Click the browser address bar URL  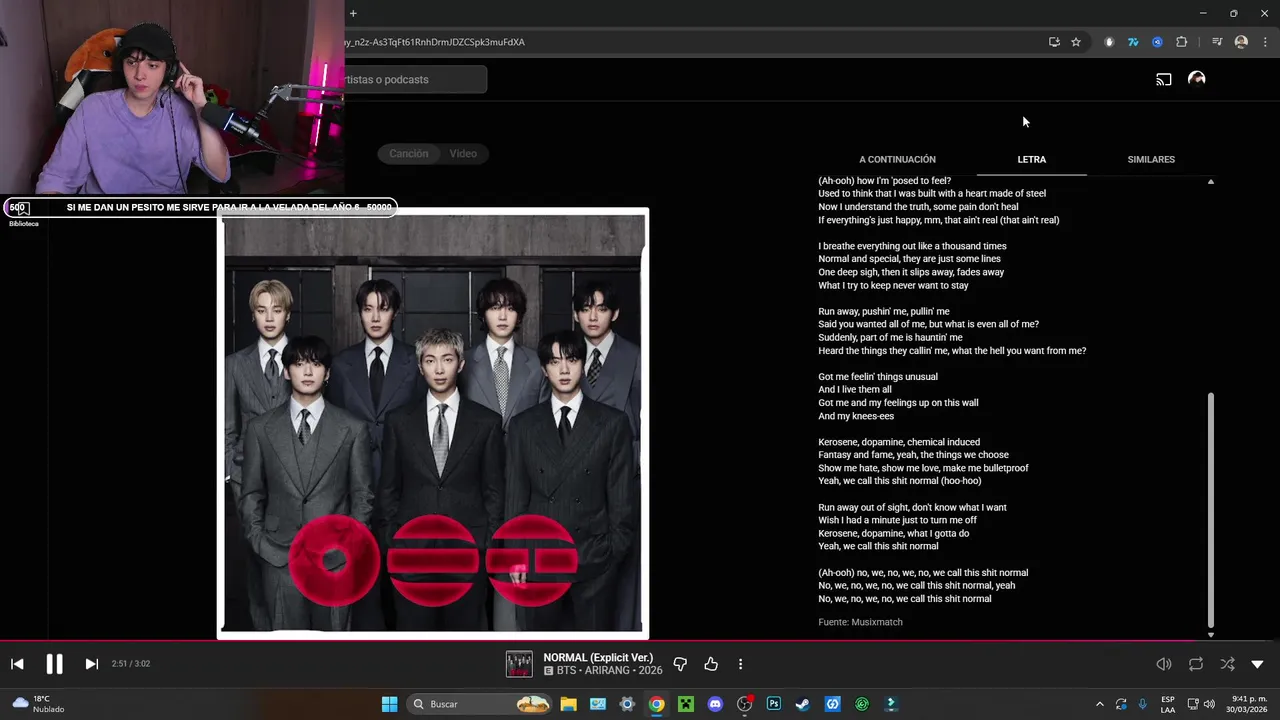434,42
